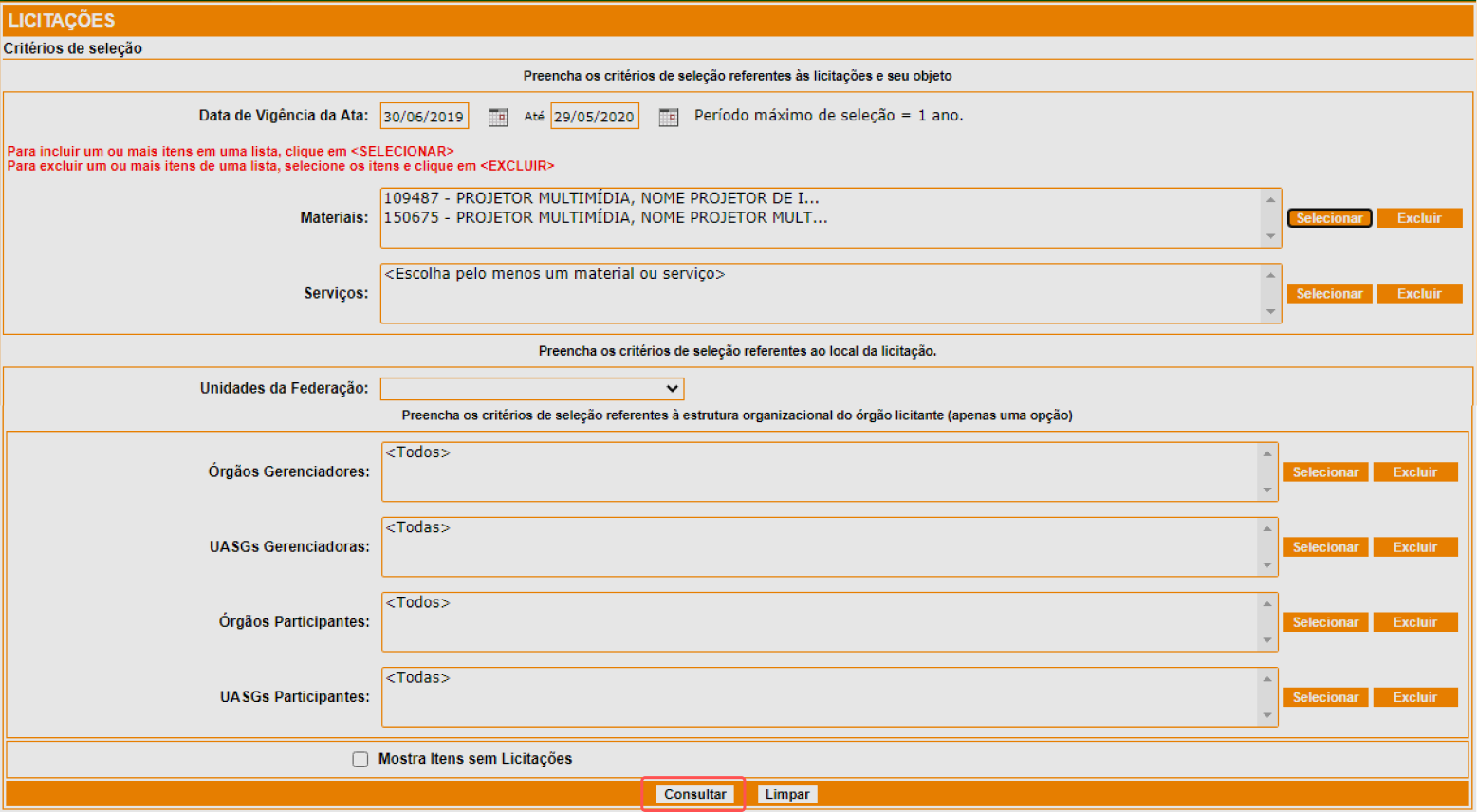Viewport: 1477px width, 812px height.
Task: Click Excluir for Serviços
Action: (1419, 294)
